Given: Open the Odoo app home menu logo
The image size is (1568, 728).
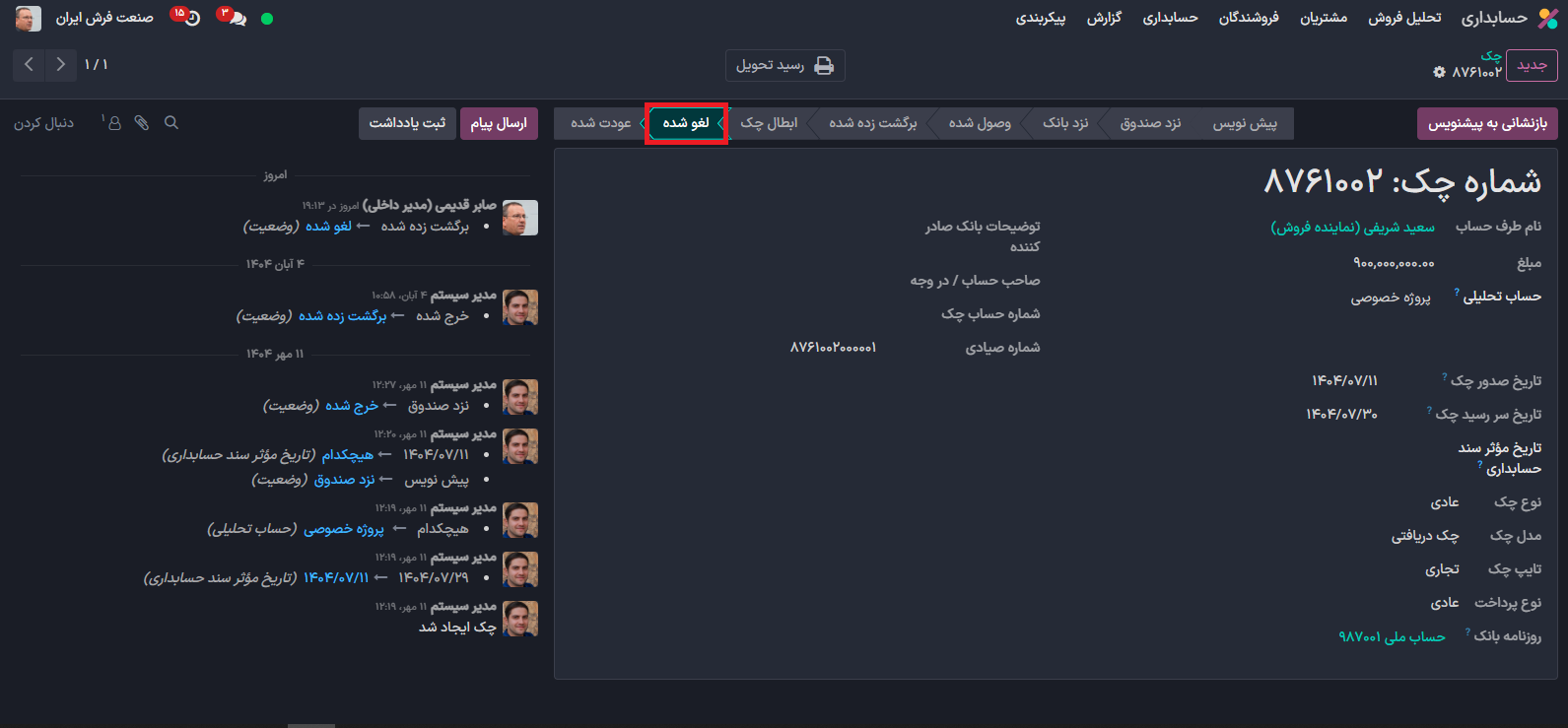Looking at the screenshot, I should coord(1548,18).
